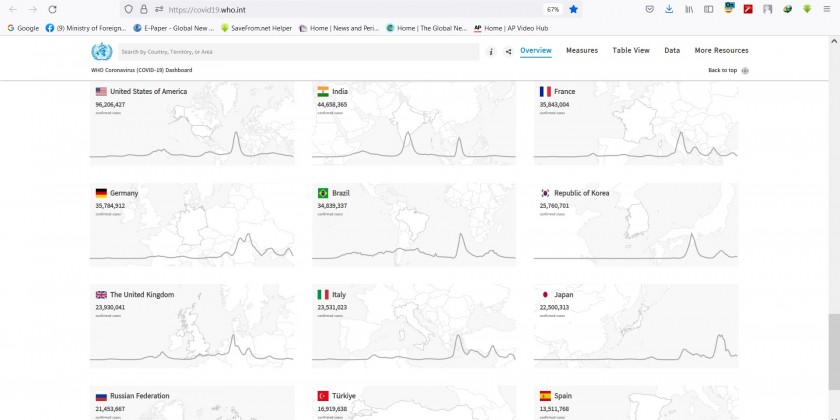The height and width of the screenshot is (420, 840).
Task: Toggle the Firefox sidebar view
Action: click(709, 9)
